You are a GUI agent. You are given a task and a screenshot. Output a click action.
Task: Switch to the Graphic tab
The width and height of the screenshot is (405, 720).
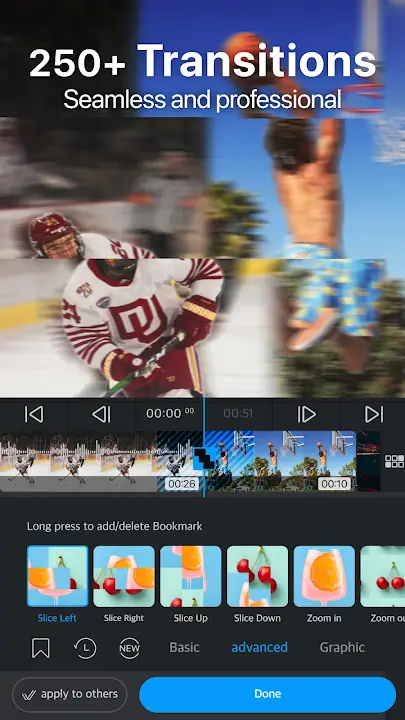(x=342, y=647)
